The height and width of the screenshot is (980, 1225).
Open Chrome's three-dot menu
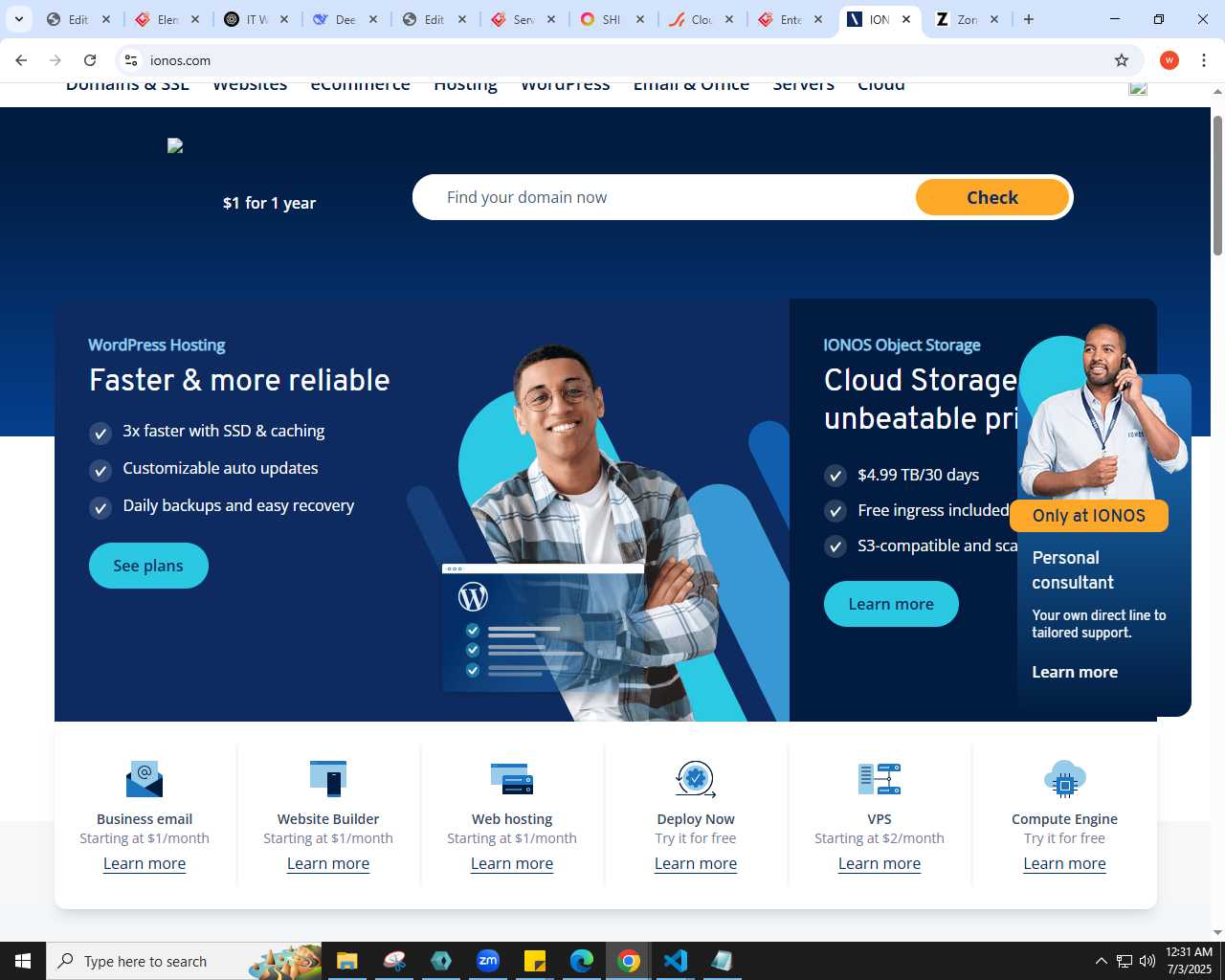point(1204,60)
